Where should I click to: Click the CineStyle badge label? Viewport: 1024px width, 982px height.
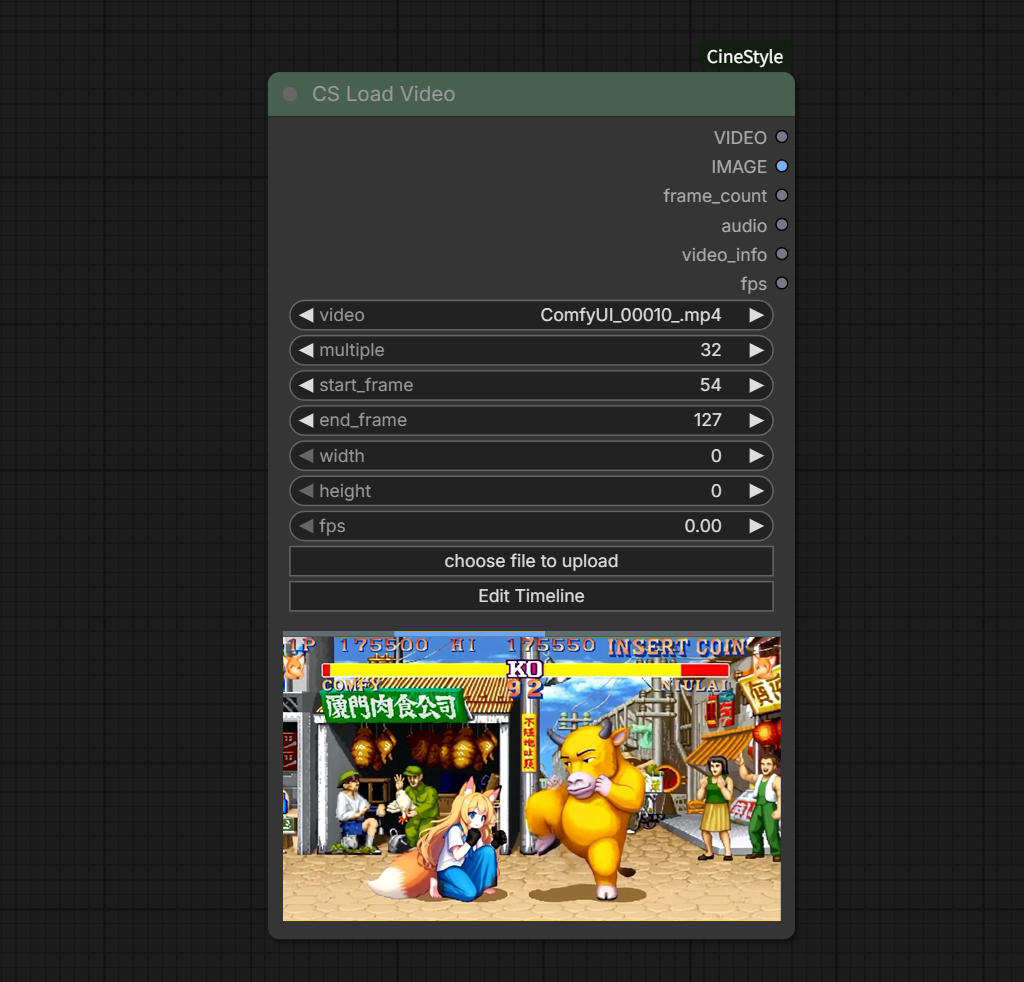click(744, 57)
